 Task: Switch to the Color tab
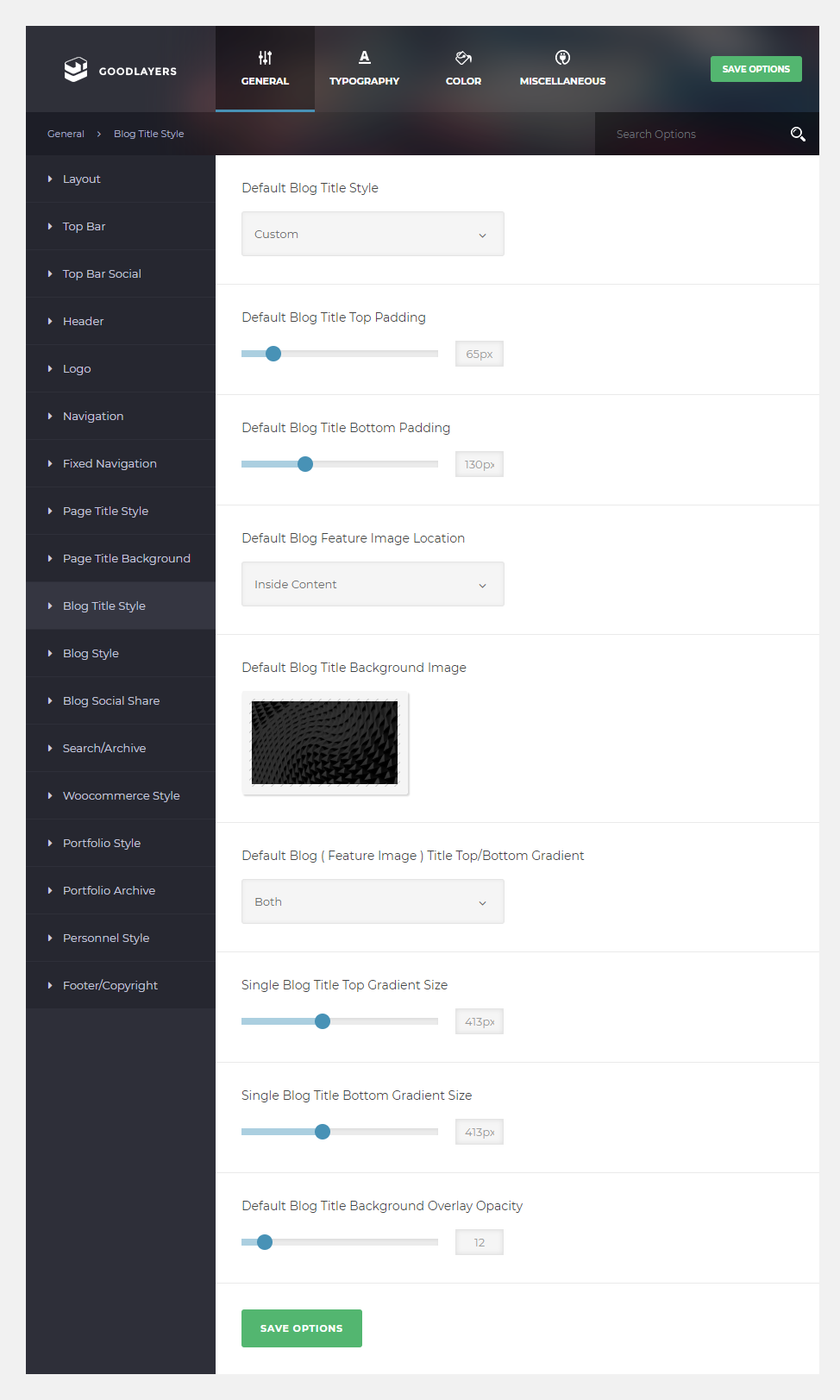[463, 69]
